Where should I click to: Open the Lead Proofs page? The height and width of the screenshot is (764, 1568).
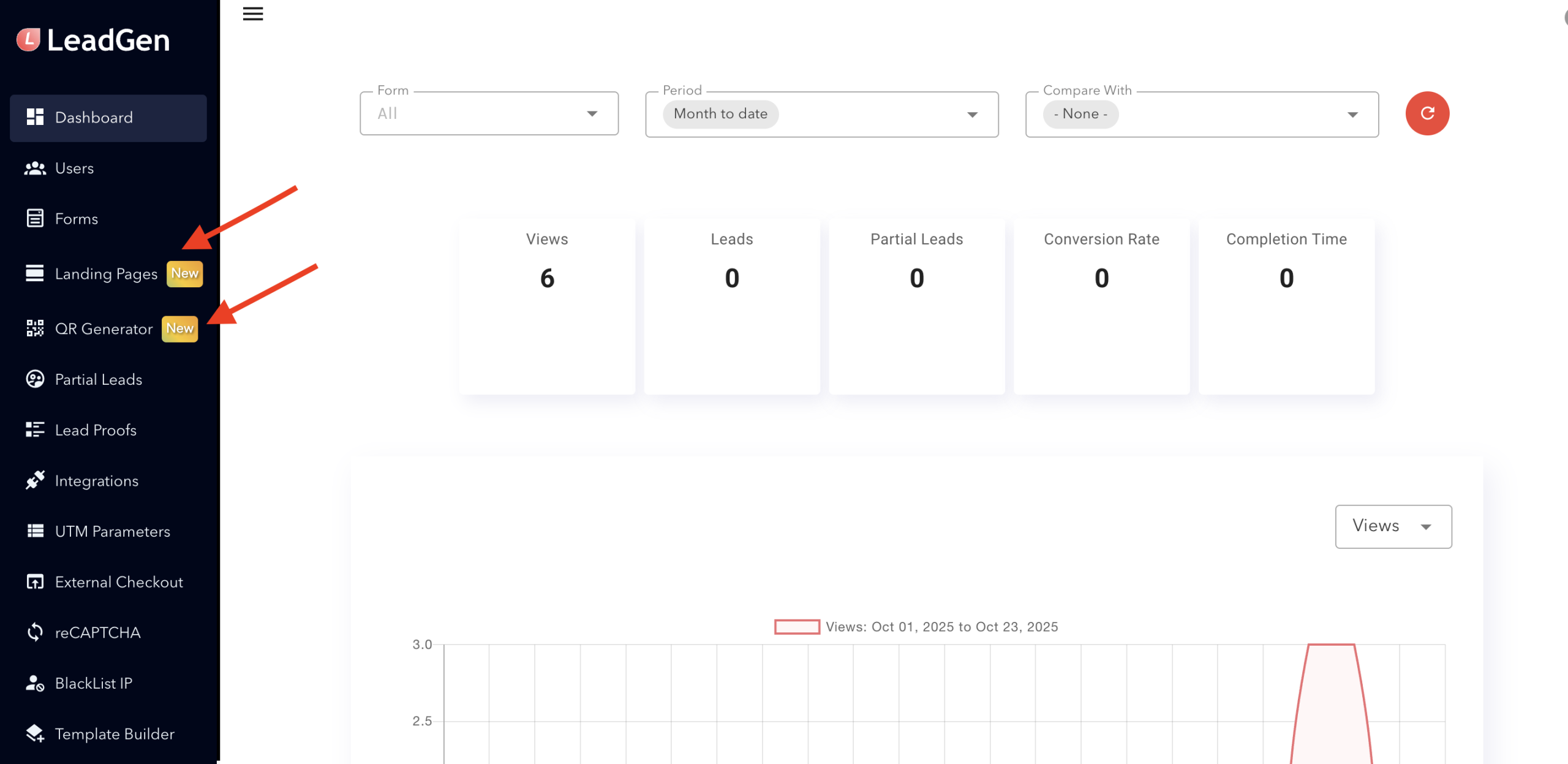coord(96,430)
